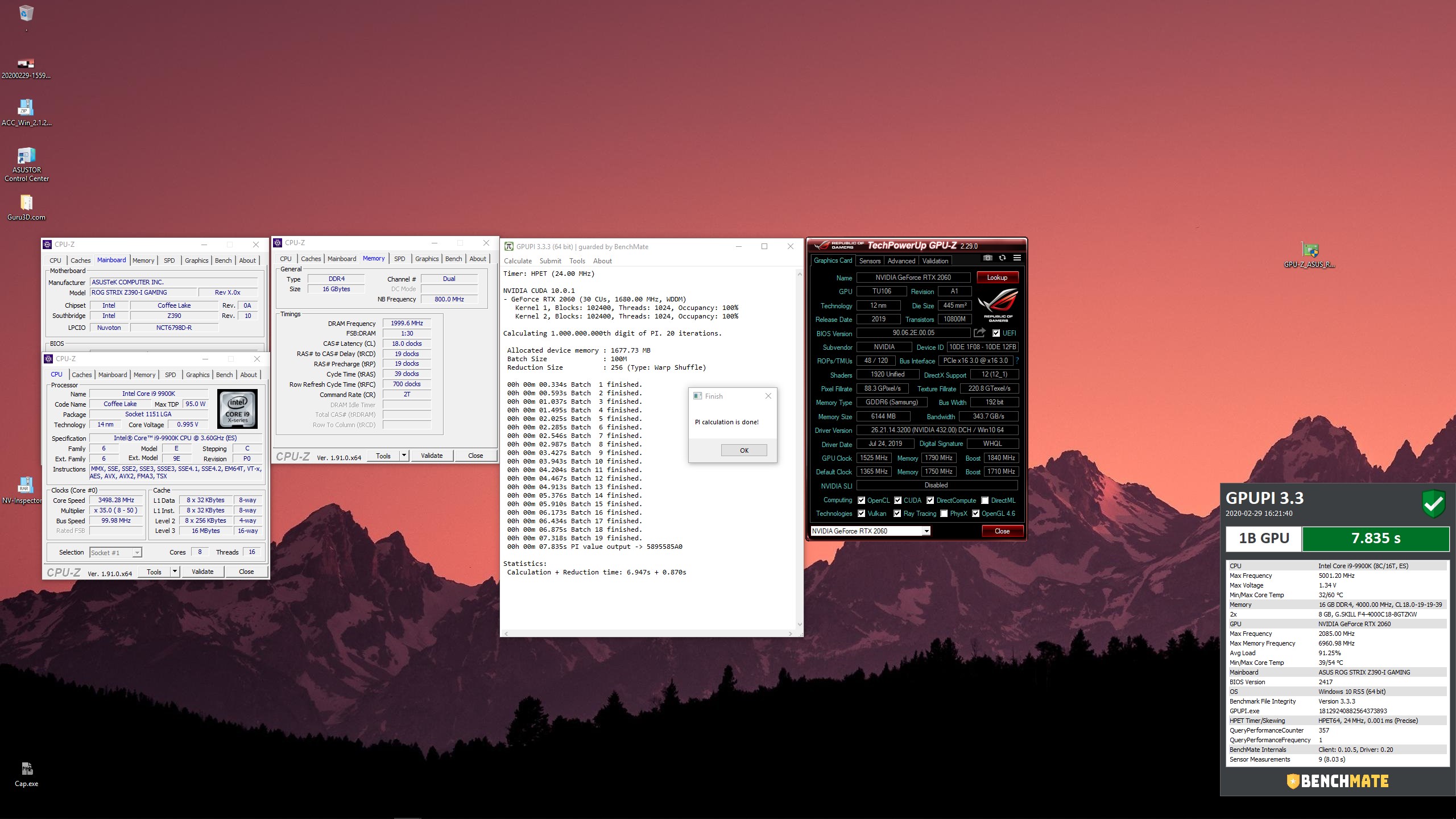This screenshot has height=819, width=1456.
Task: Launch Cap.exe from the desktop
Action: 26,769
